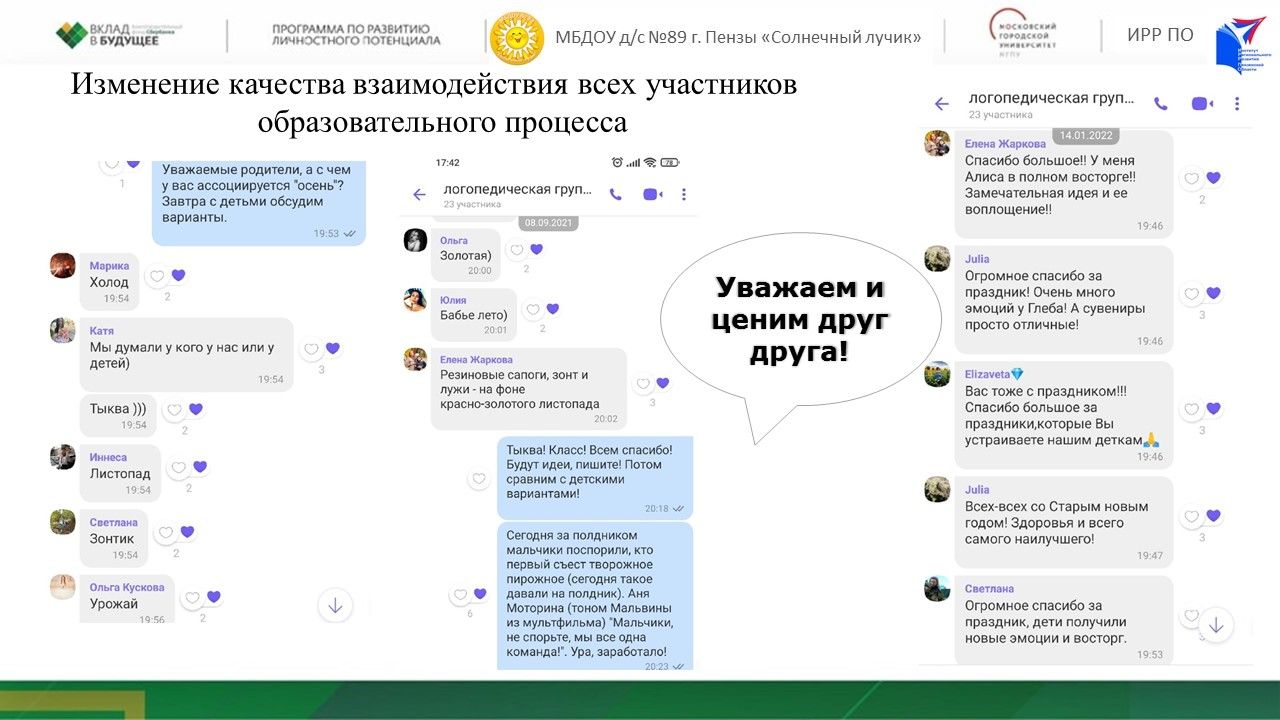1280x720 pixels.
Task: Tap purple heart beside Elizaveta's "Вас тоже с праздником" message
Action: 1213,408
